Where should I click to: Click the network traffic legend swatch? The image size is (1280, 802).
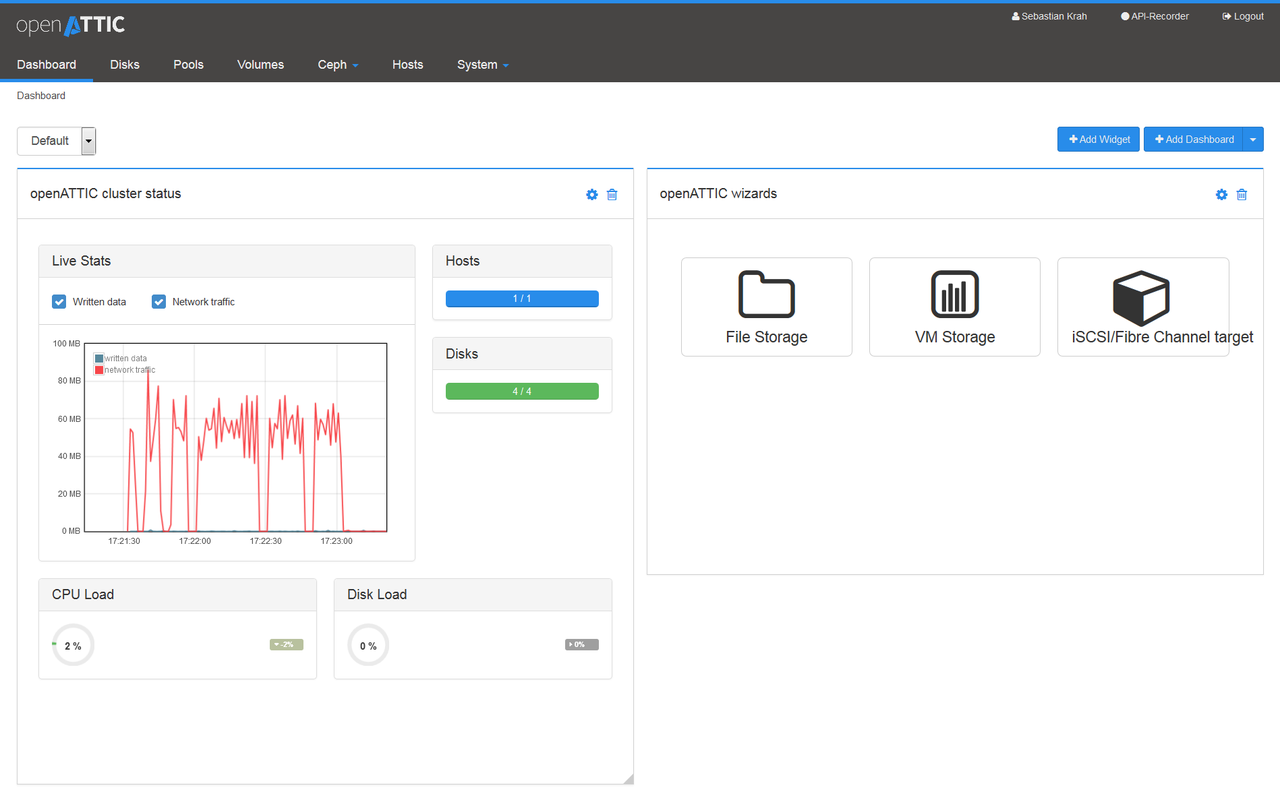click(99, 370)
